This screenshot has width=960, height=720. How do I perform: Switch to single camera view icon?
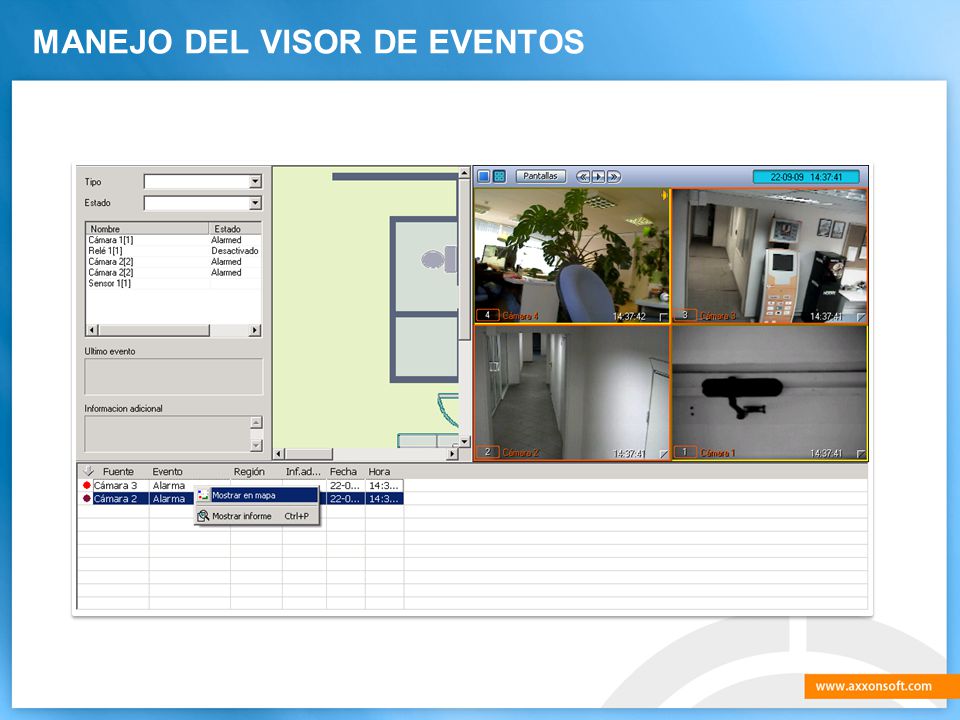click(484, 176)
